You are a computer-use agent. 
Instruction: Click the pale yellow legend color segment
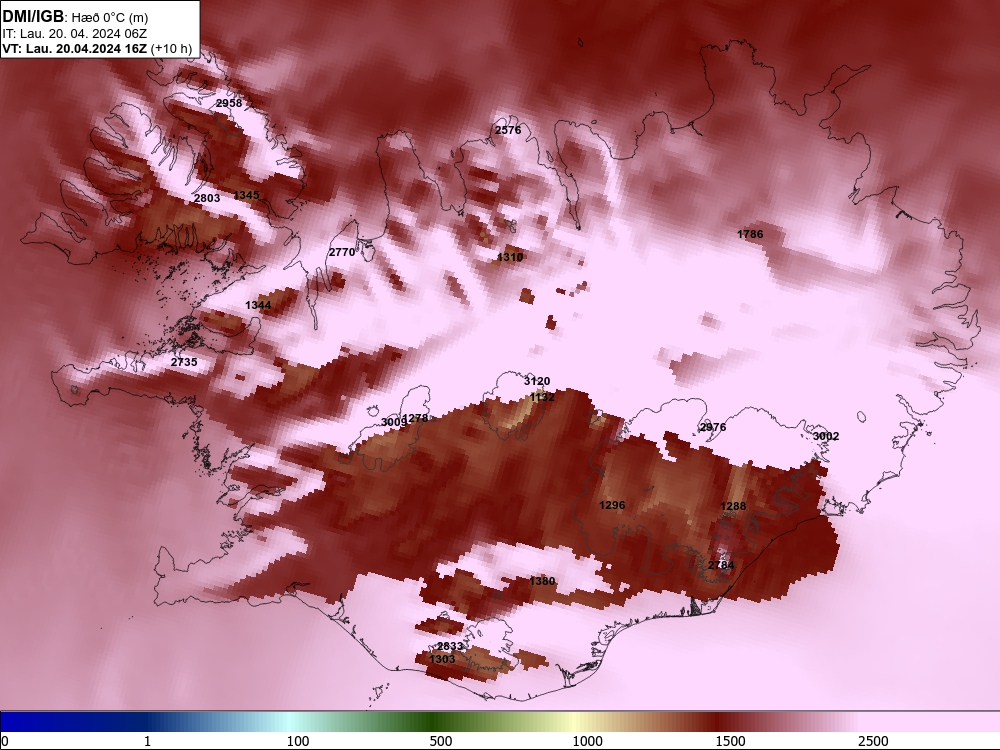pos(574,722)
